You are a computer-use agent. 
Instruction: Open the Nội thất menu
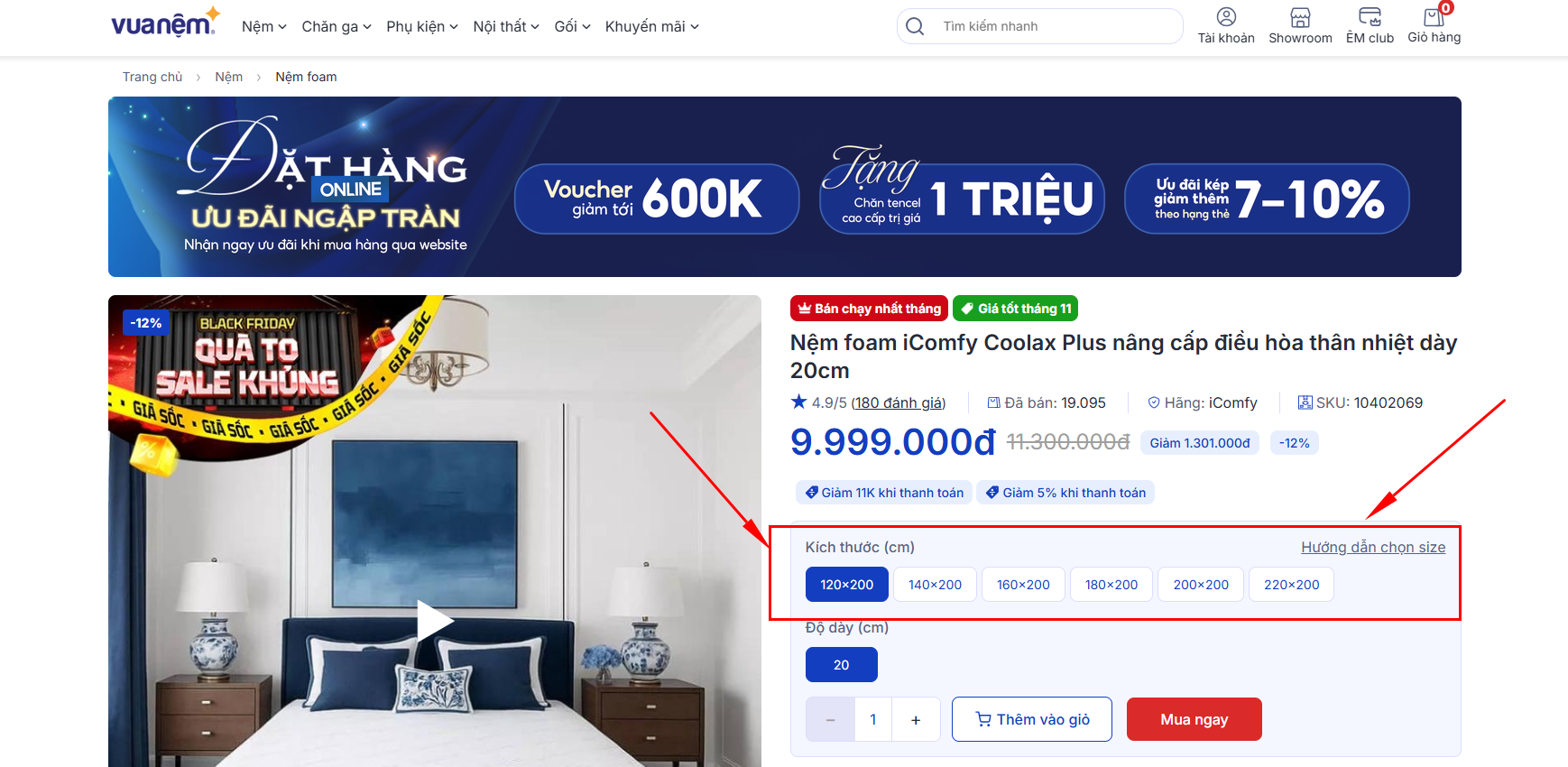[506, 26]
